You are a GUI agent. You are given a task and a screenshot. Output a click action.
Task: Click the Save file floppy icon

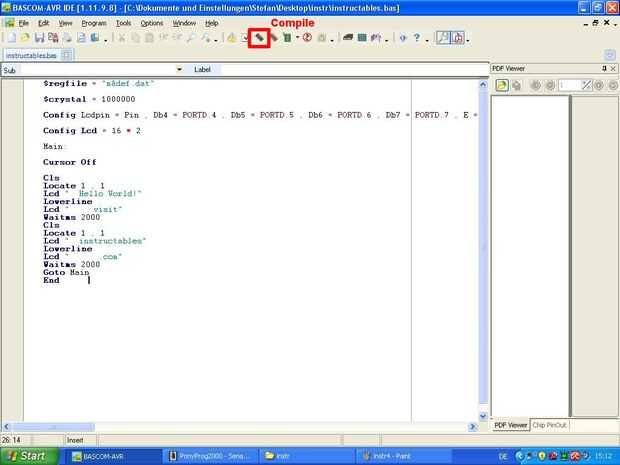tap(39, 38)
